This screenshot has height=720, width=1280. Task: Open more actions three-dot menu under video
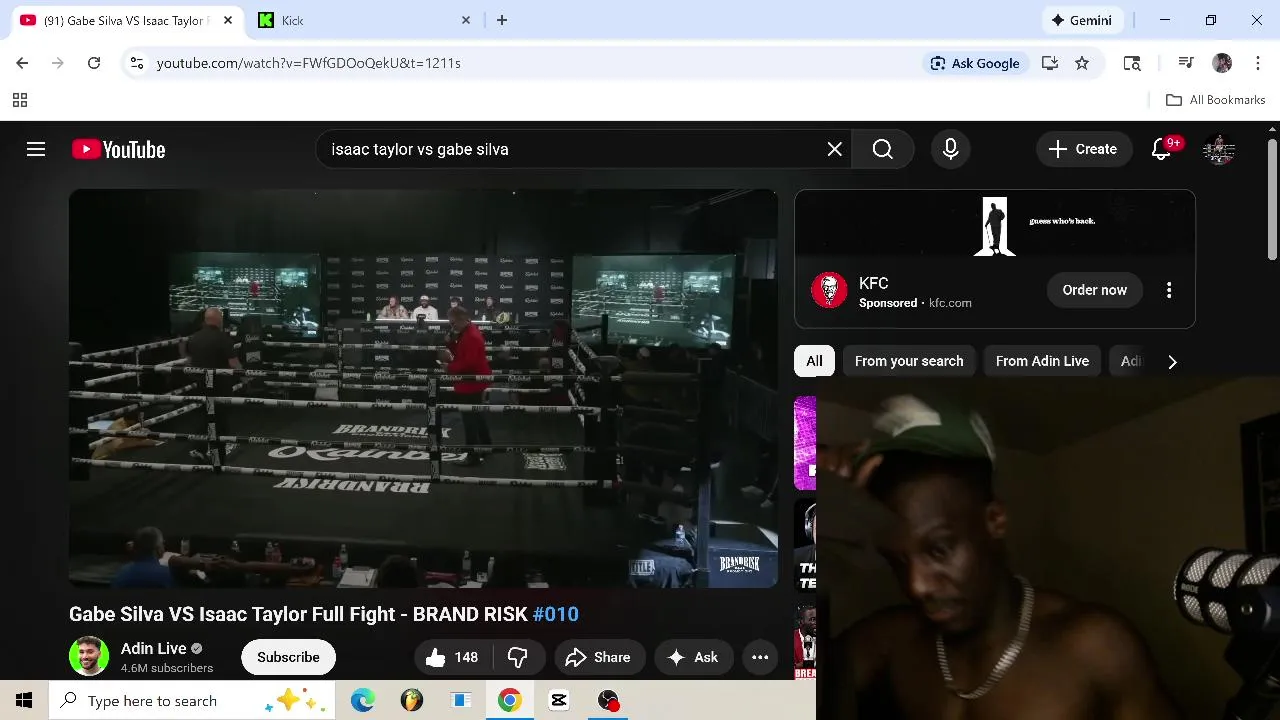(x=760, y=657)
